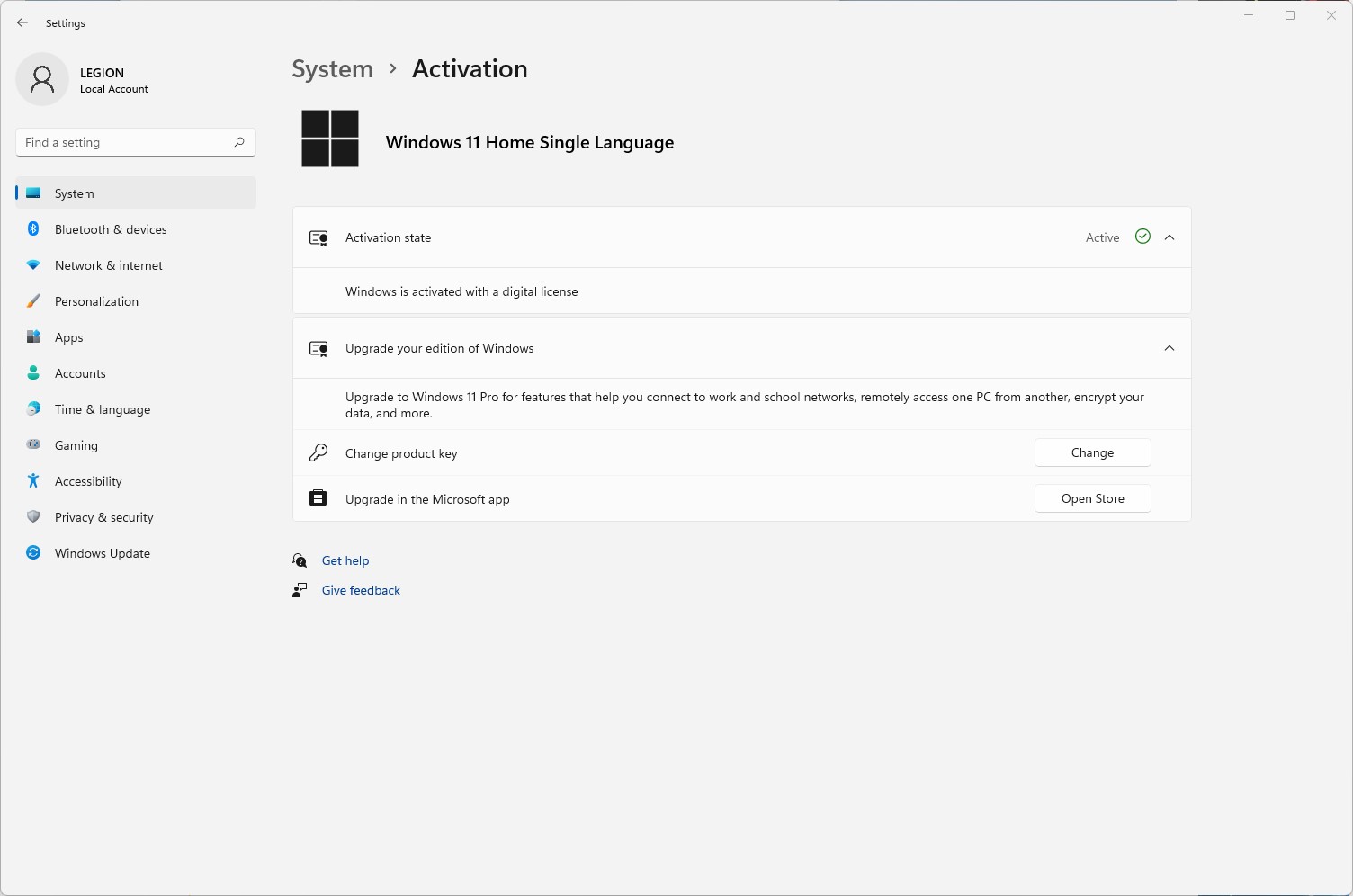This screenshot has height=896, width=1353.
Task: Select the System breadcrumb link
Action: 332,68
